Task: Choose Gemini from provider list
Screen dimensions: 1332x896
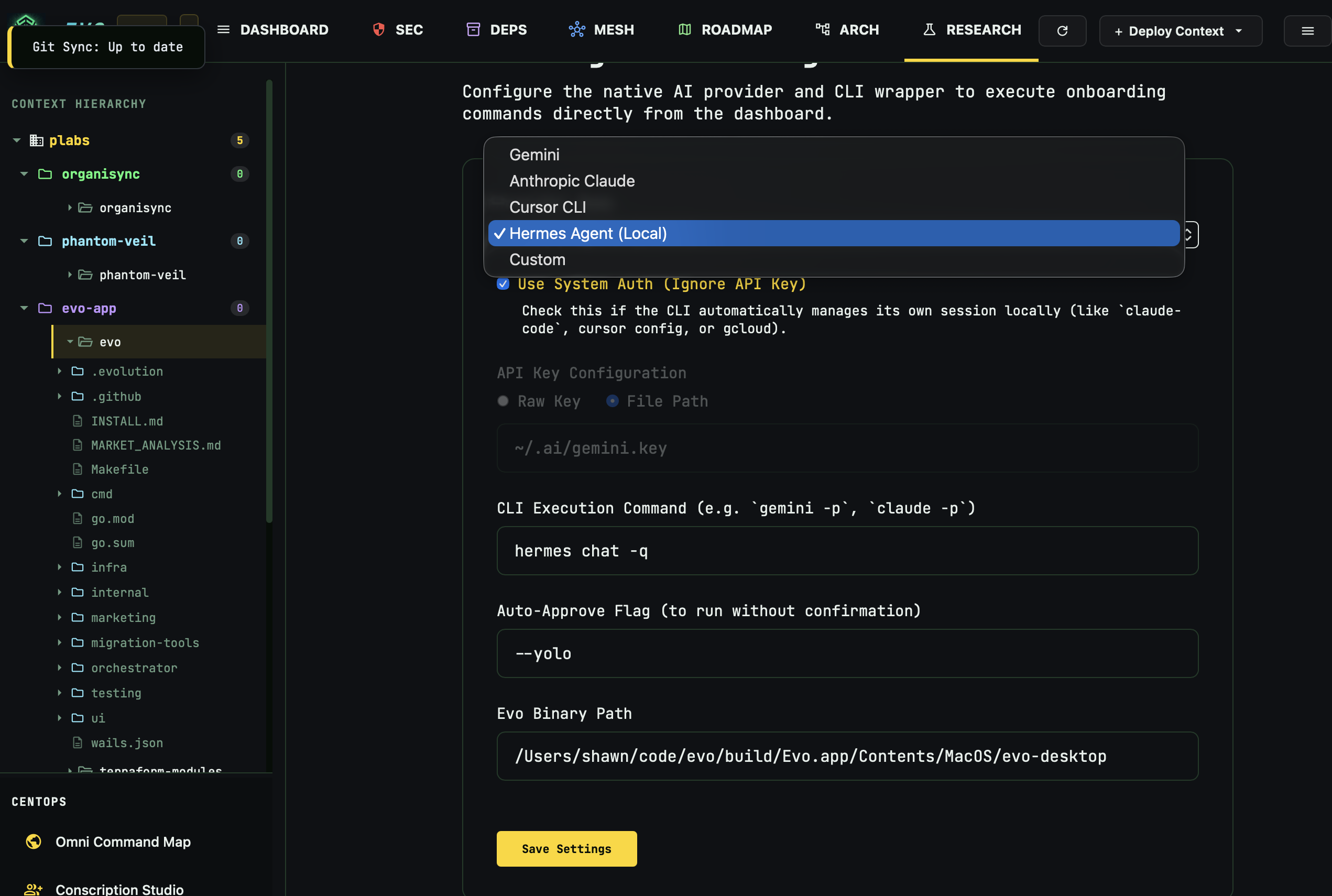Action: point(834,155)
